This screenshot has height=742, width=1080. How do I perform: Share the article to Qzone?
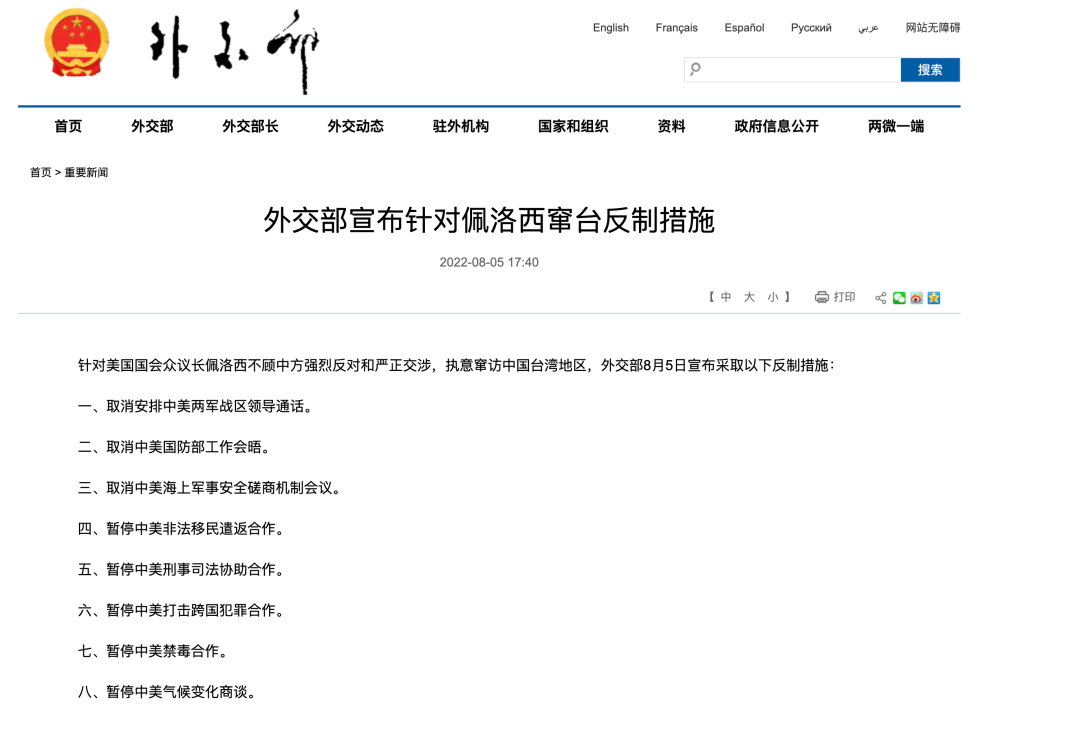pyautogui.click(x=933, y=297)
